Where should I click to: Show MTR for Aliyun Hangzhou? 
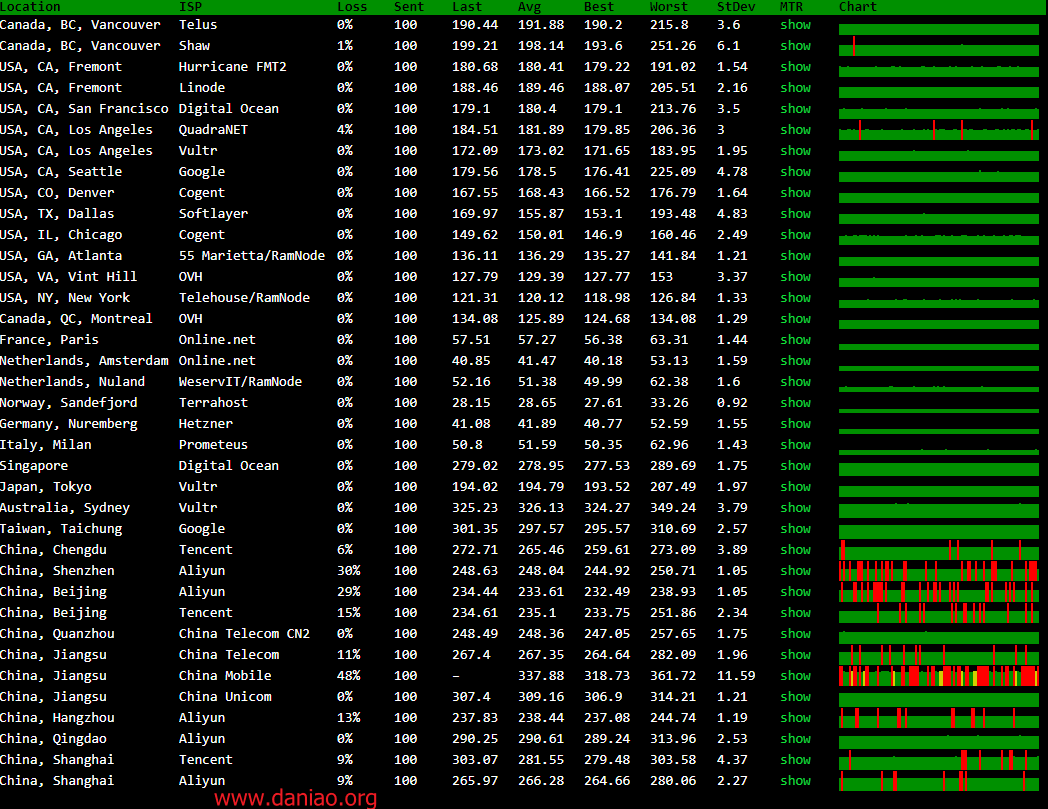[x=795, y=717]
